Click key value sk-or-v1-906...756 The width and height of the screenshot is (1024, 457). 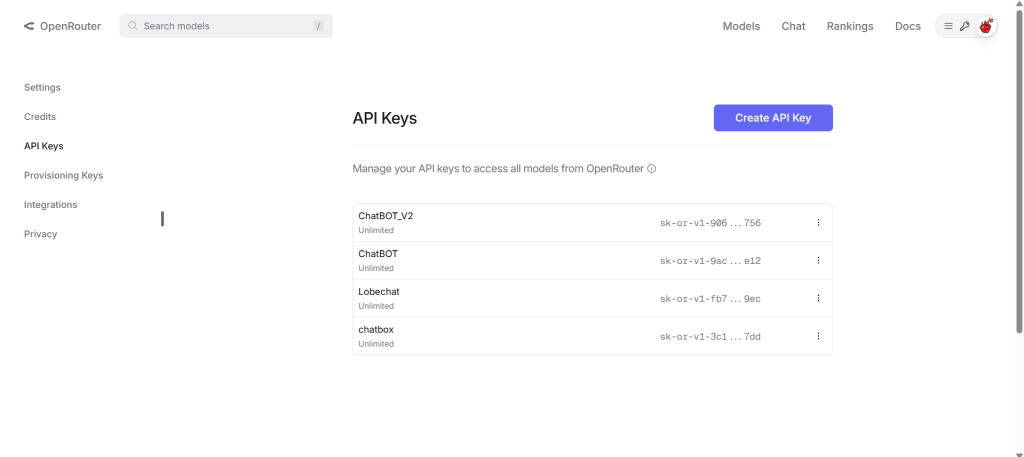(x=711, y=223)
